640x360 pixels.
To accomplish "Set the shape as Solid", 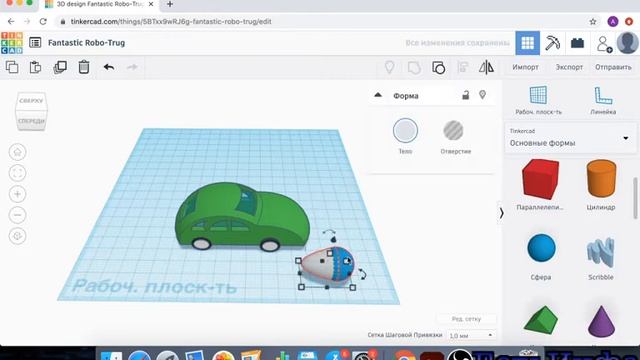I will (x=405, y=131).
